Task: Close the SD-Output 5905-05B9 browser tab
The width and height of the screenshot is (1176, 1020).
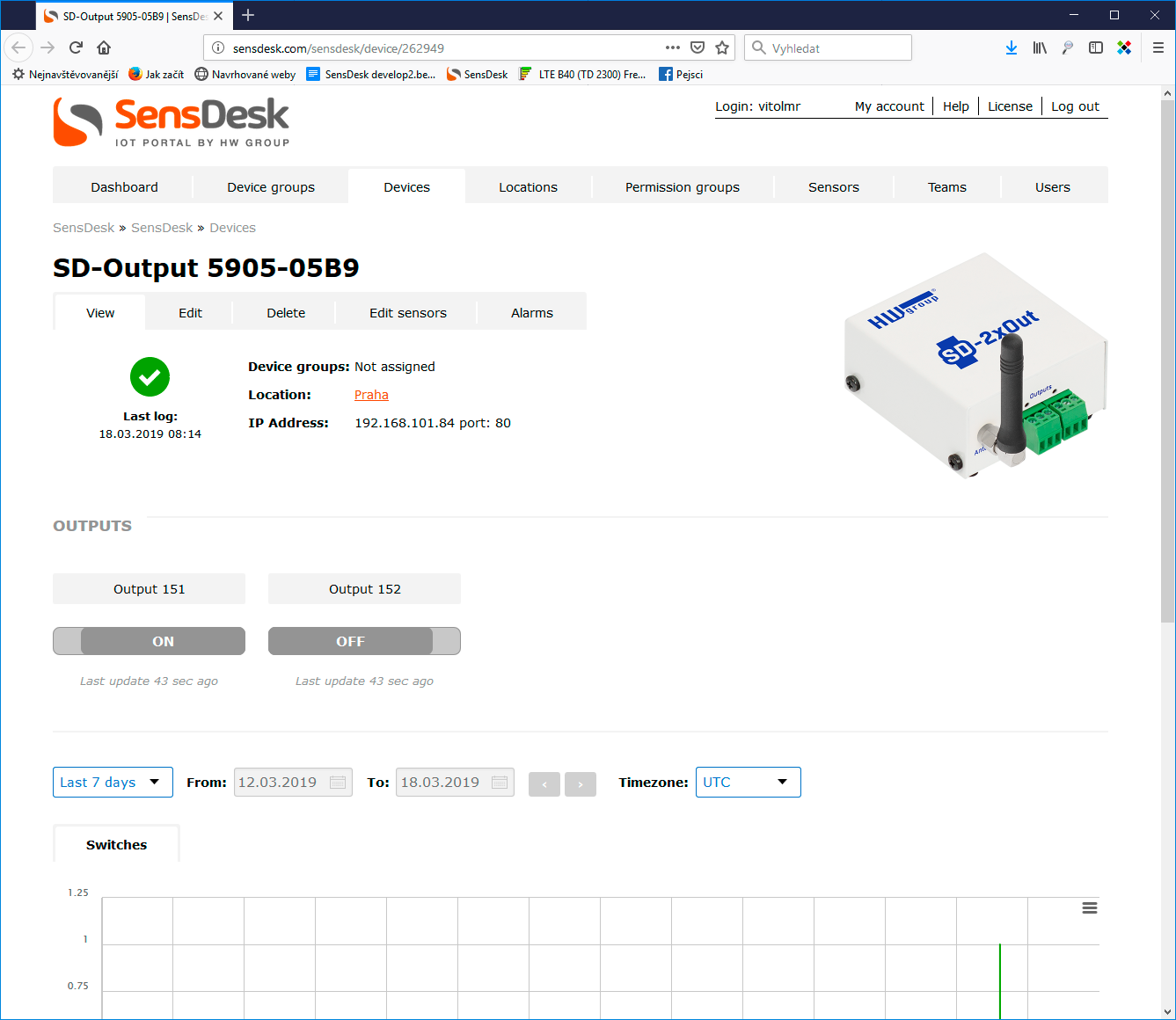Action: 218,16
